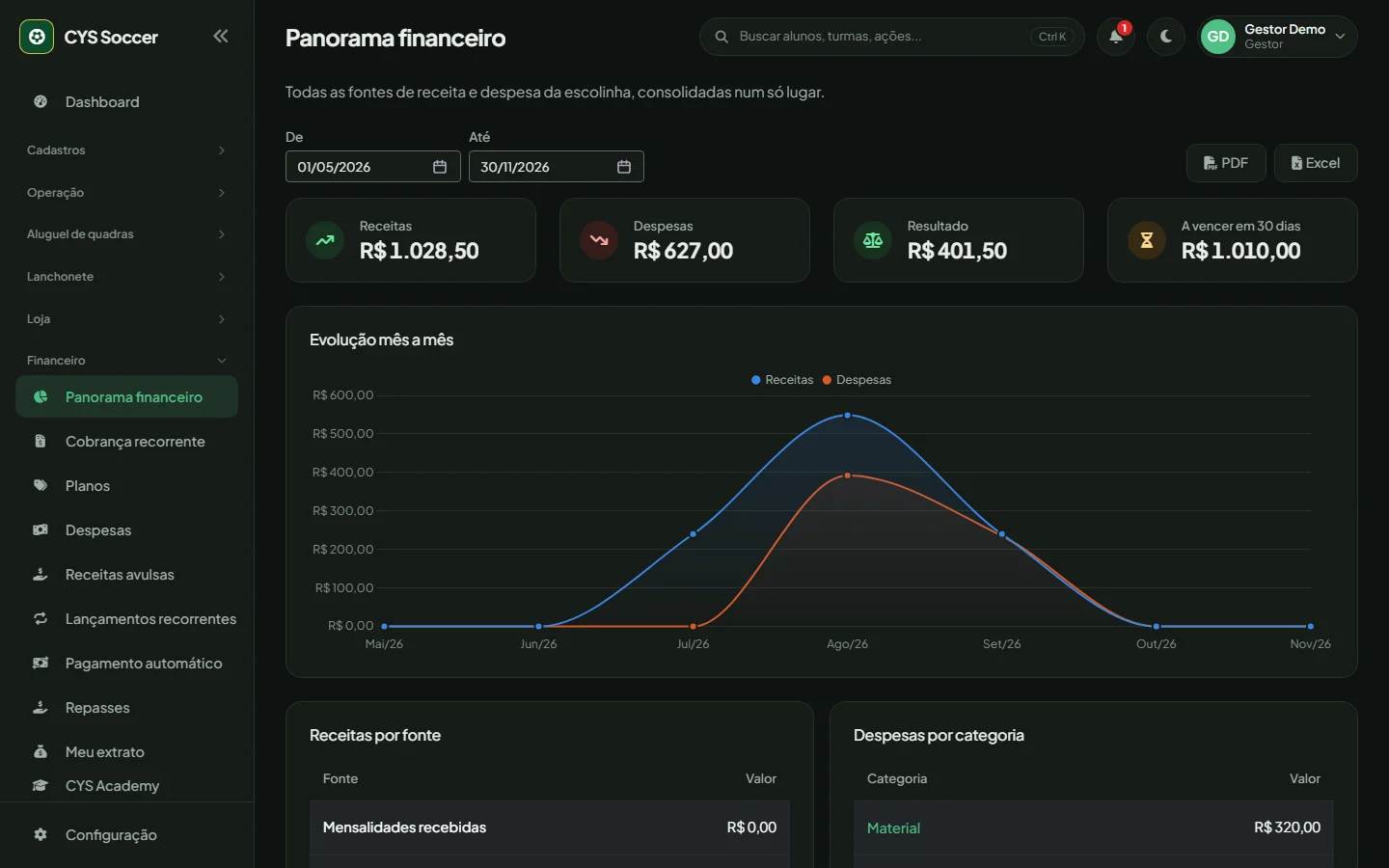Click CYS Academy graduation cap icon
Image resolution: width=1389 pixels, height=868 pixels.
41,786
